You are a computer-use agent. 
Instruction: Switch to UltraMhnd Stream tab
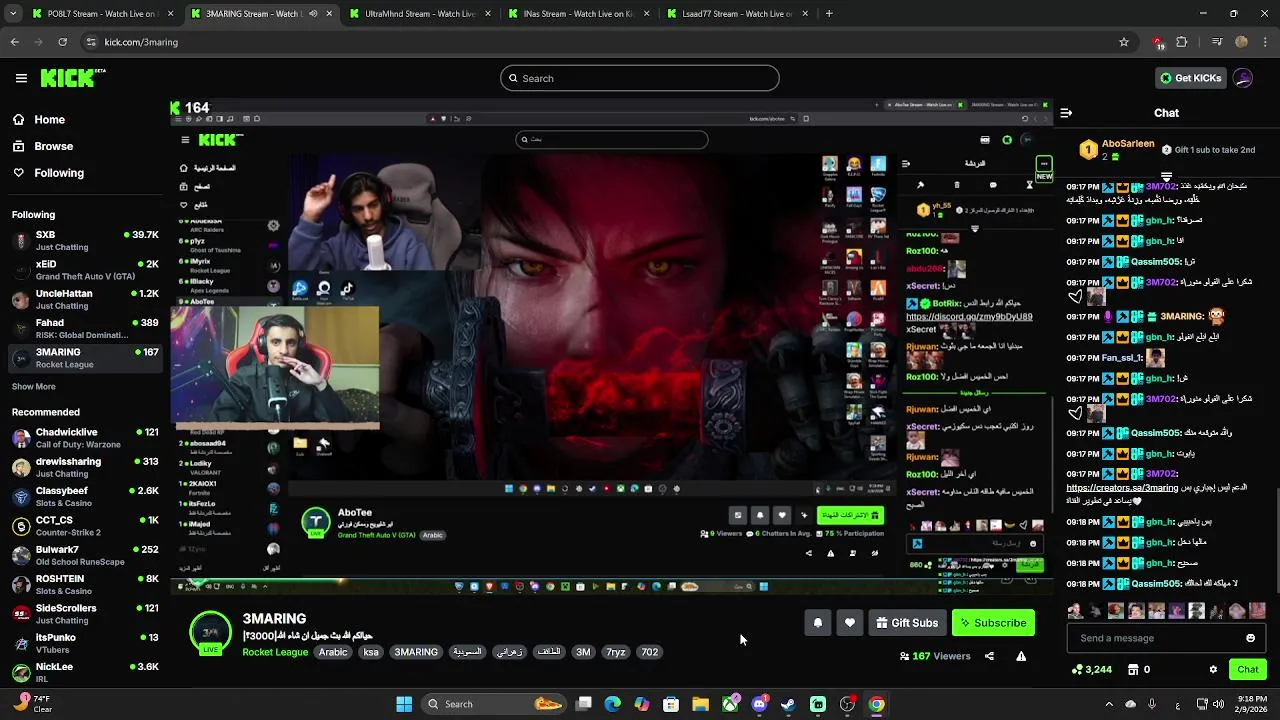click(419, 14)
